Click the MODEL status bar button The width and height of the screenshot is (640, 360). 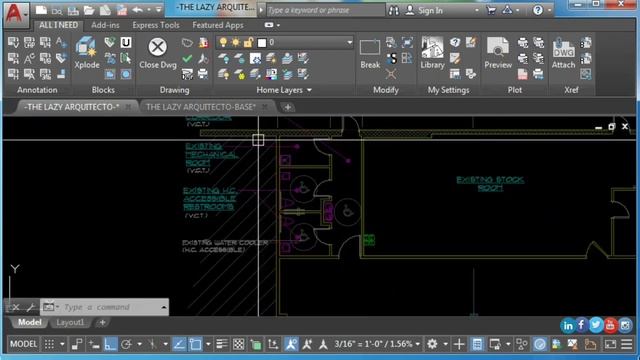click(x=23, y=344)
